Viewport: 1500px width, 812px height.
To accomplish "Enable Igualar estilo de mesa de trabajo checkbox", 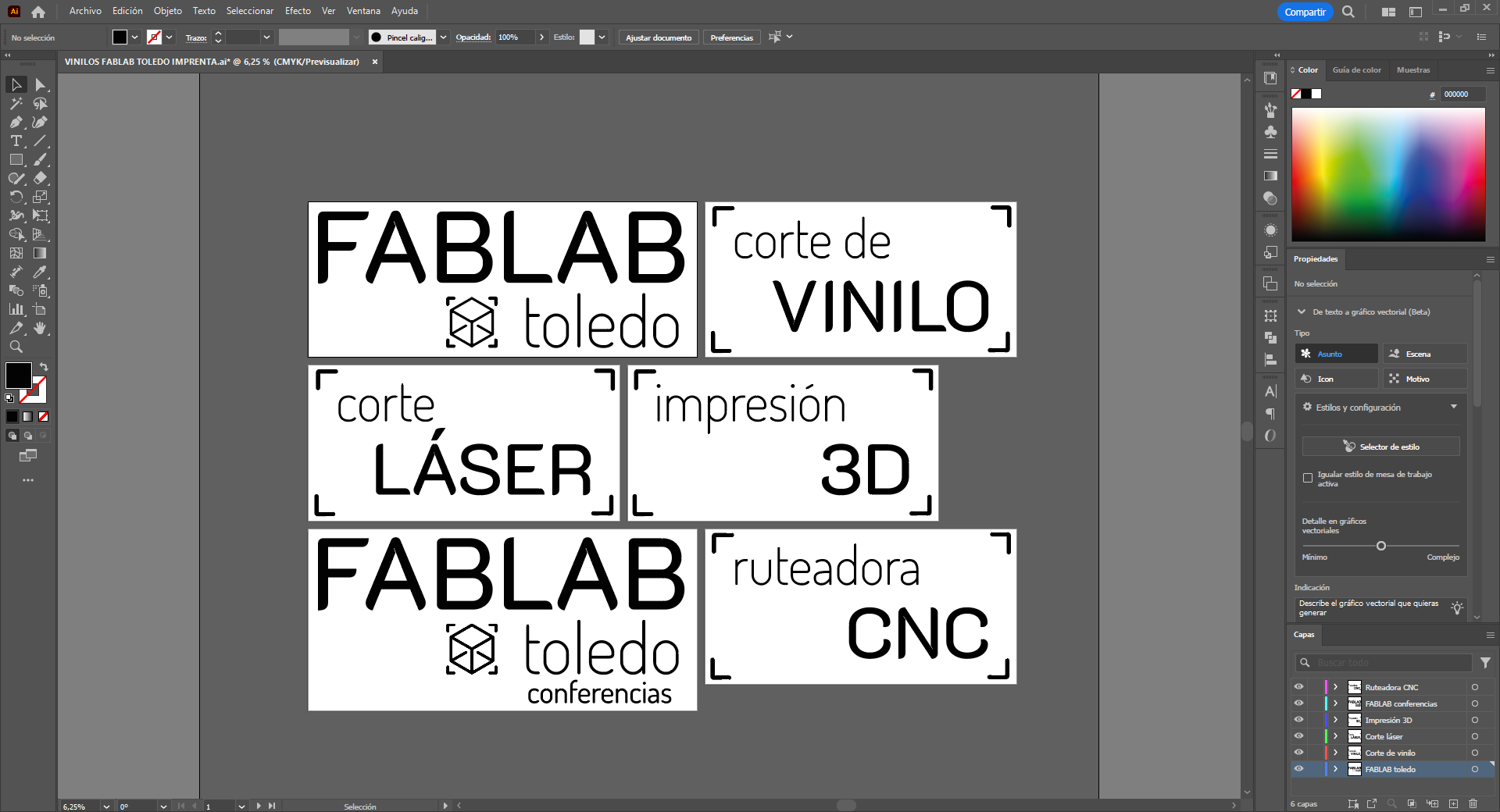I will click(x=1308, y=478).
